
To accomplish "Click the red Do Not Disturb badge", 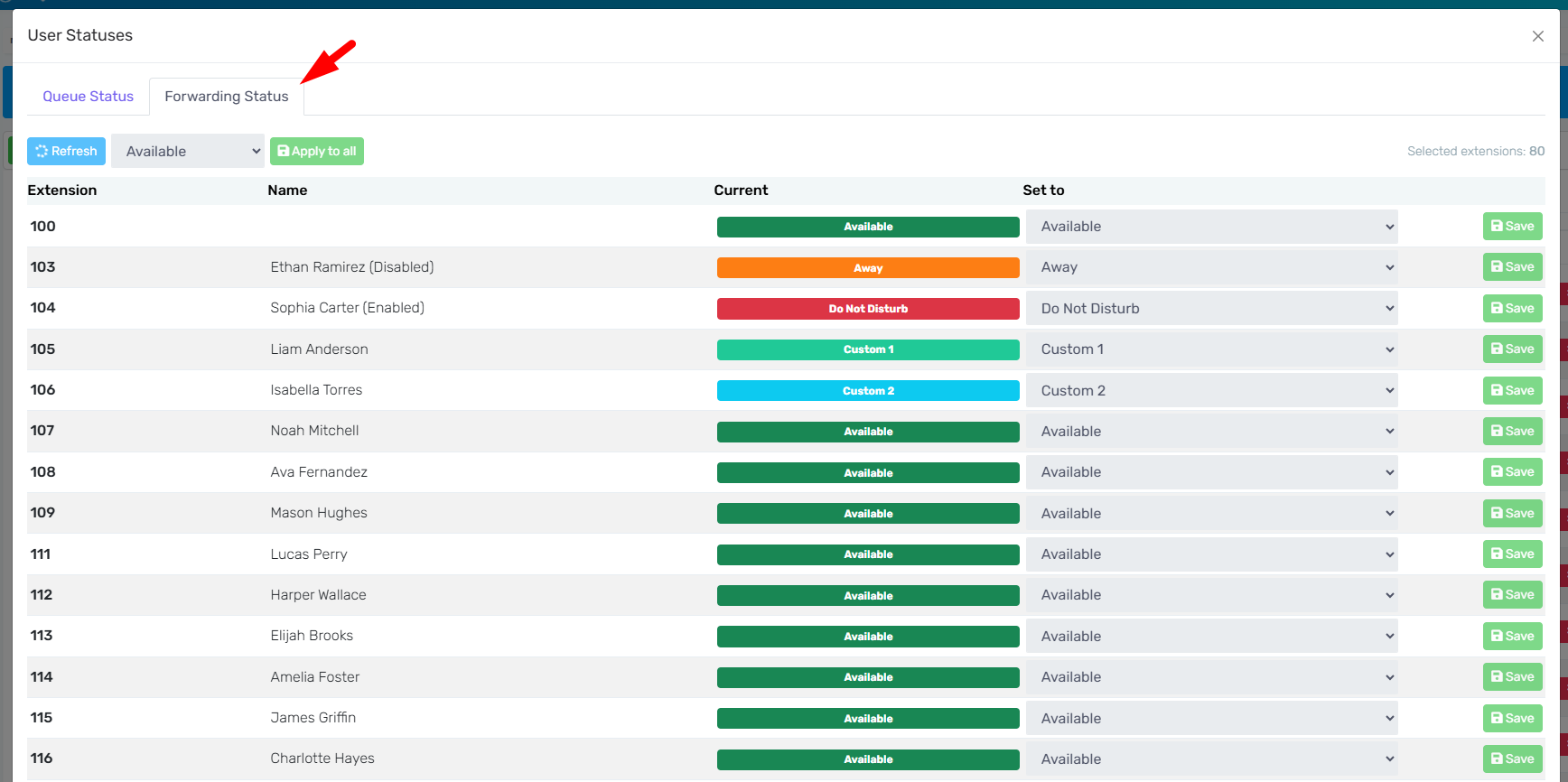I will 867,309.
